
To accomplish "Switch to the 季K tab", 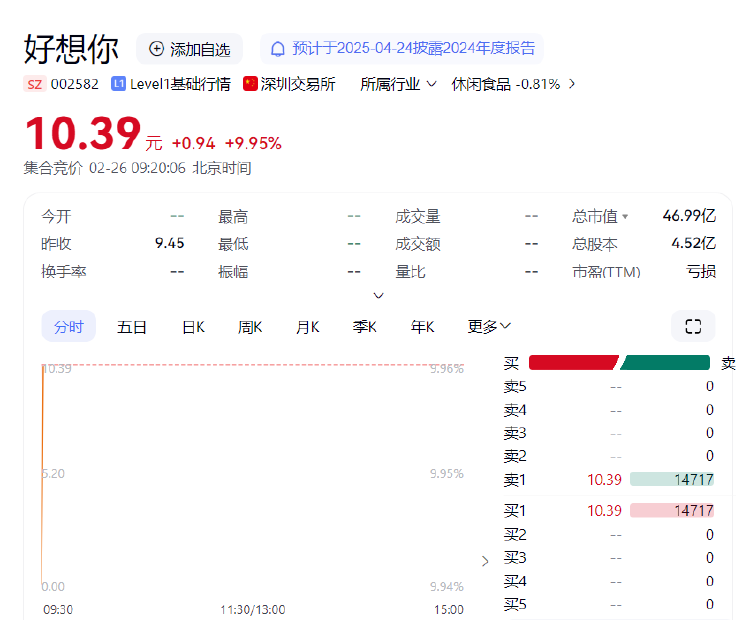I will click(x=364, y=327).
